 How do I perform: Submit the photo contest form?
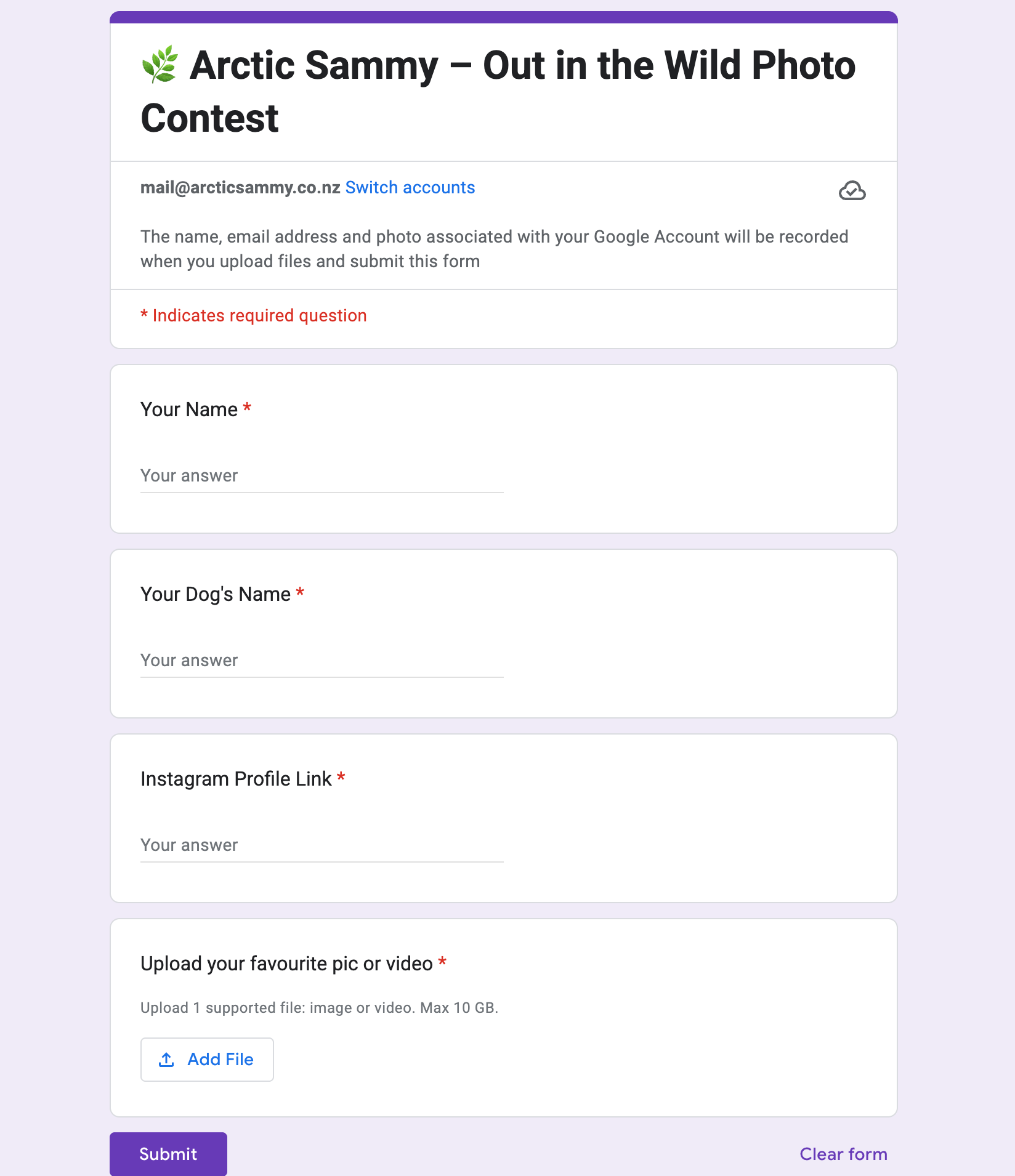click(168, 1154)
